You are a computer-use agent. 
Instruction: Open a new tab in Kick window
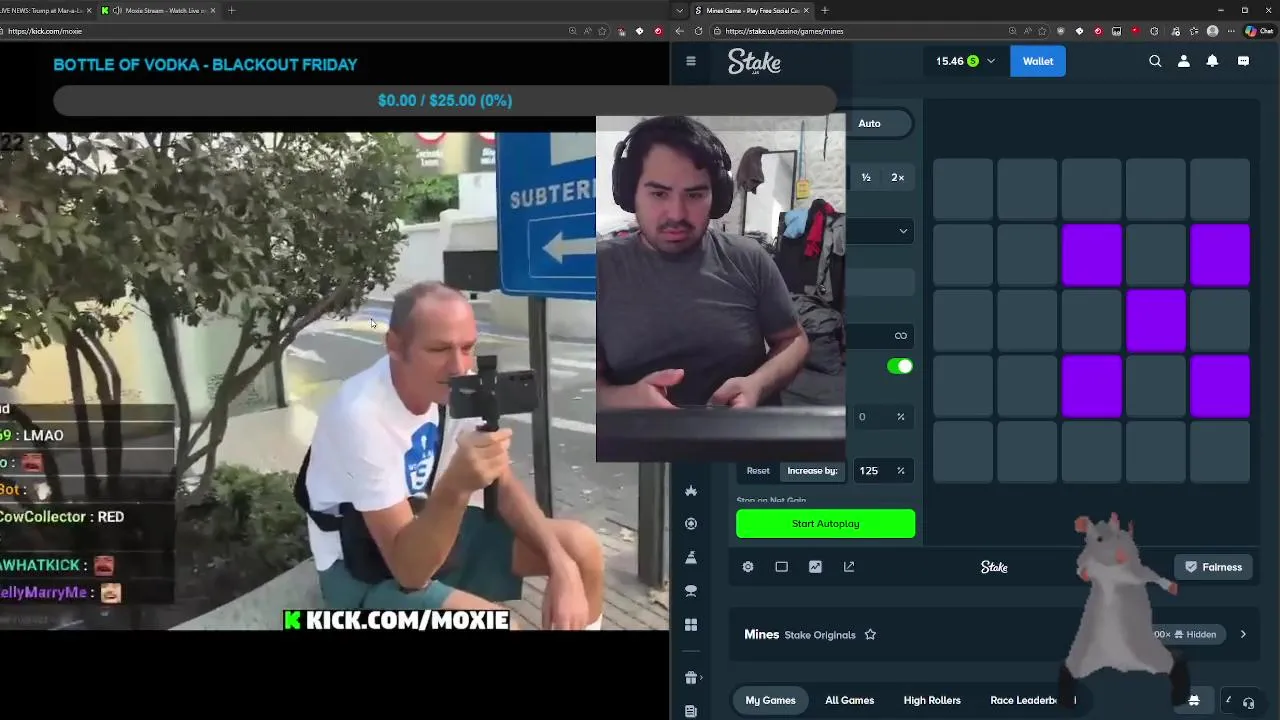point(231,10)
